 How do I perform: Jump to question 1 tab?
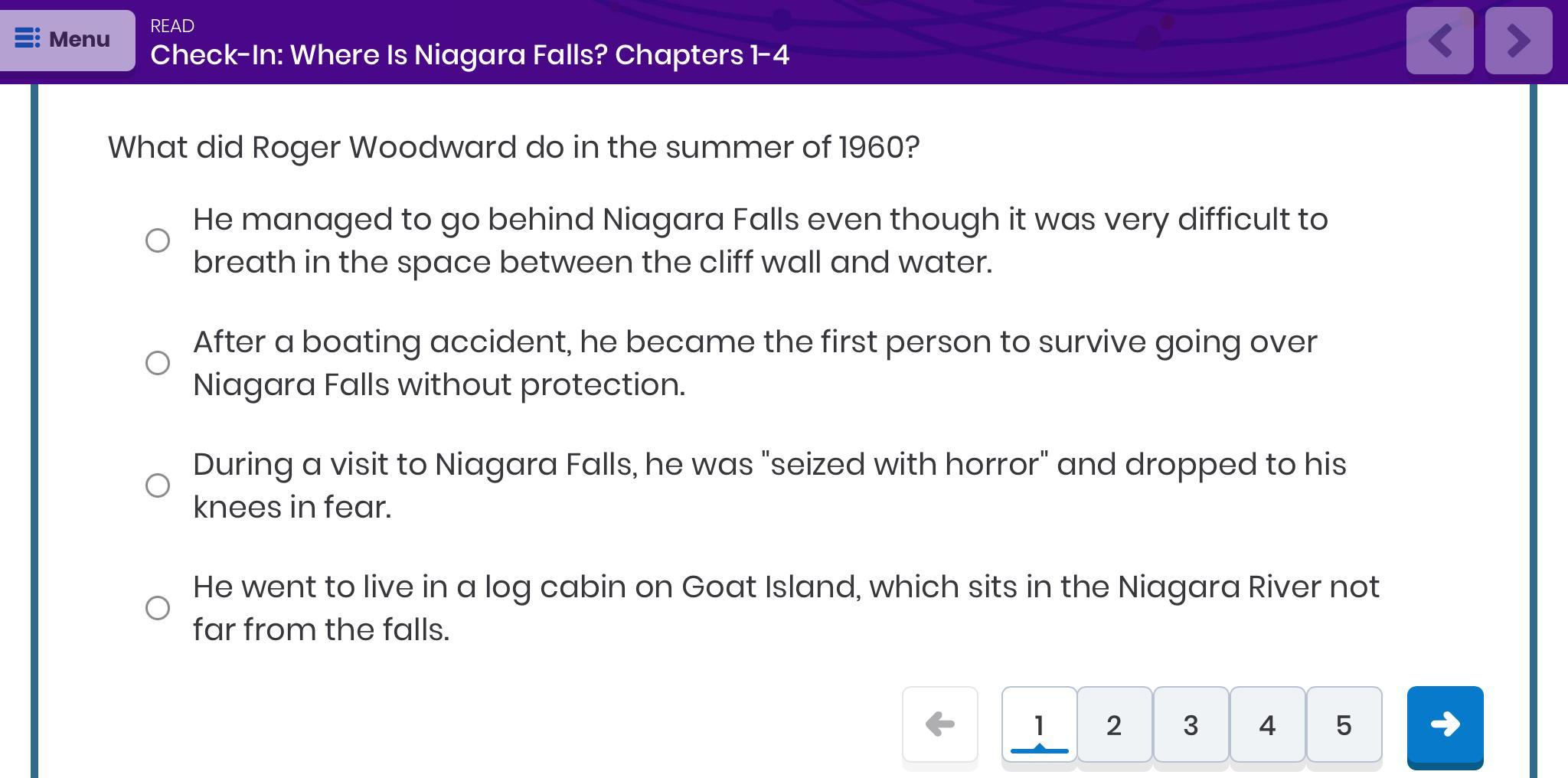pyautogui.click(x=1039, y=724)
